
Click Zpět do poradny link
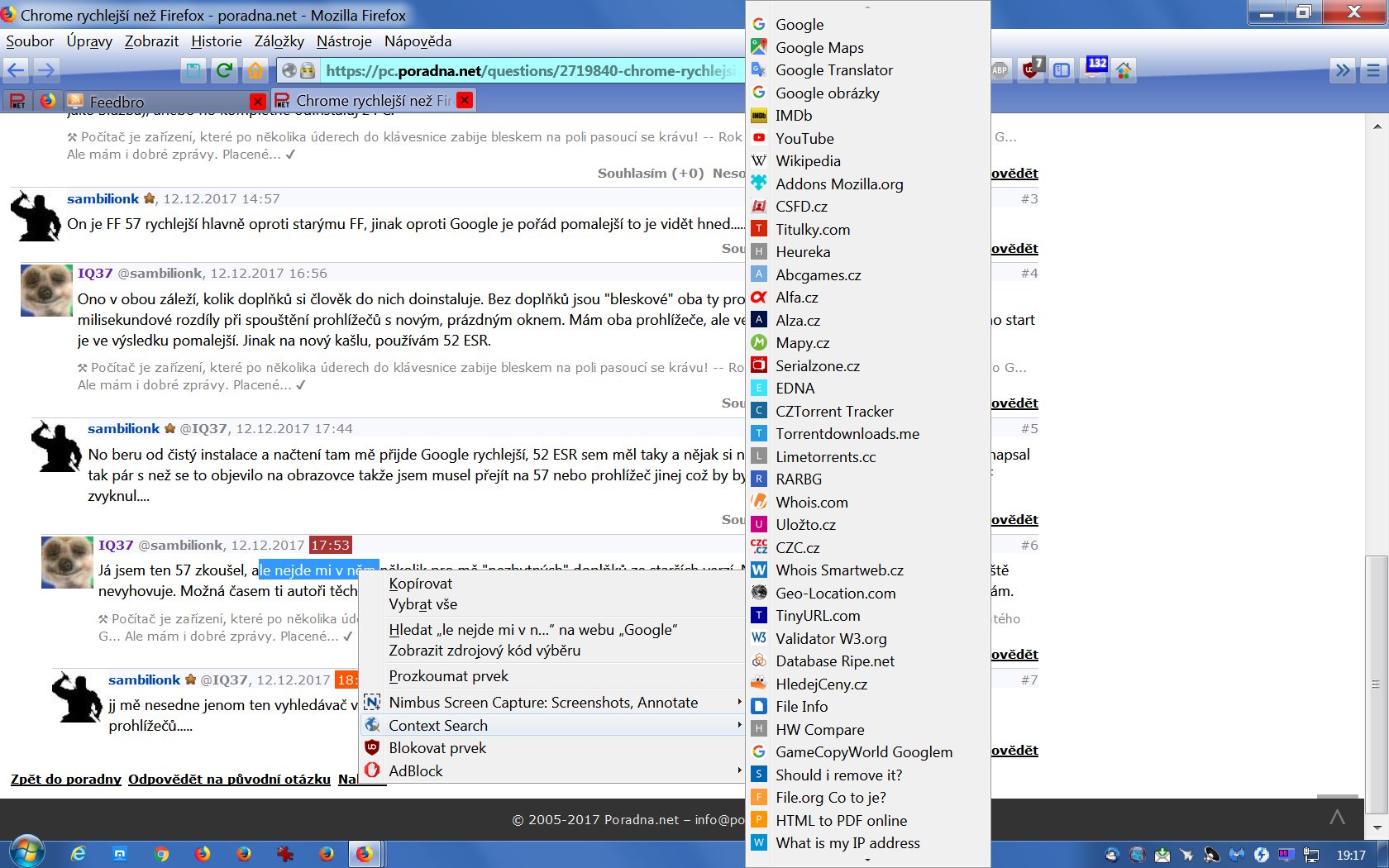point(66,779)
